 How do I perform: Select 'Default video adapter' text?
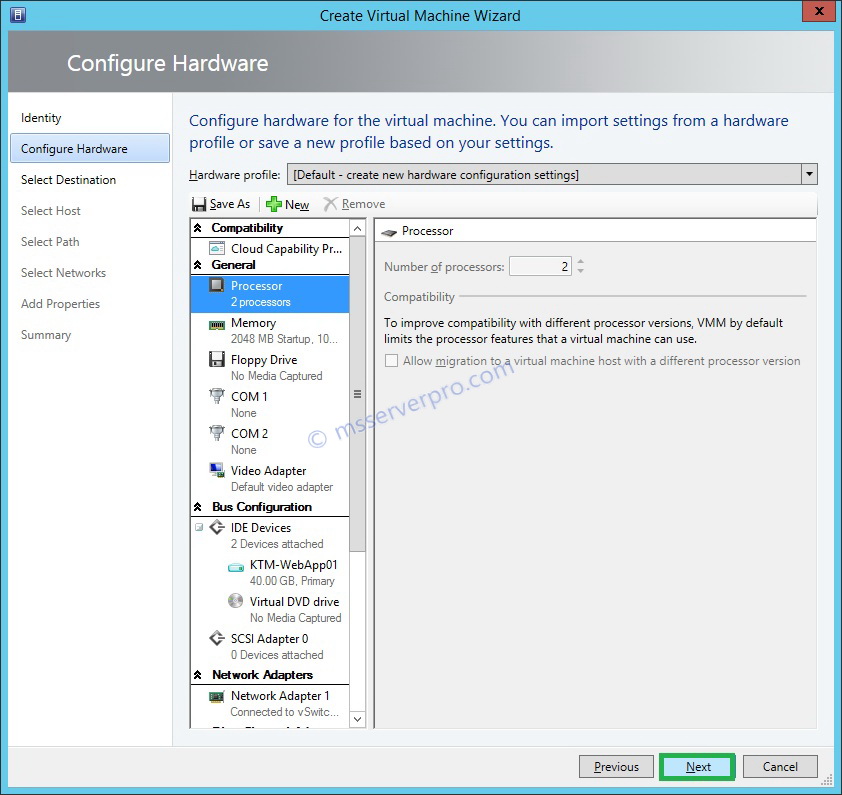point(282,487)
